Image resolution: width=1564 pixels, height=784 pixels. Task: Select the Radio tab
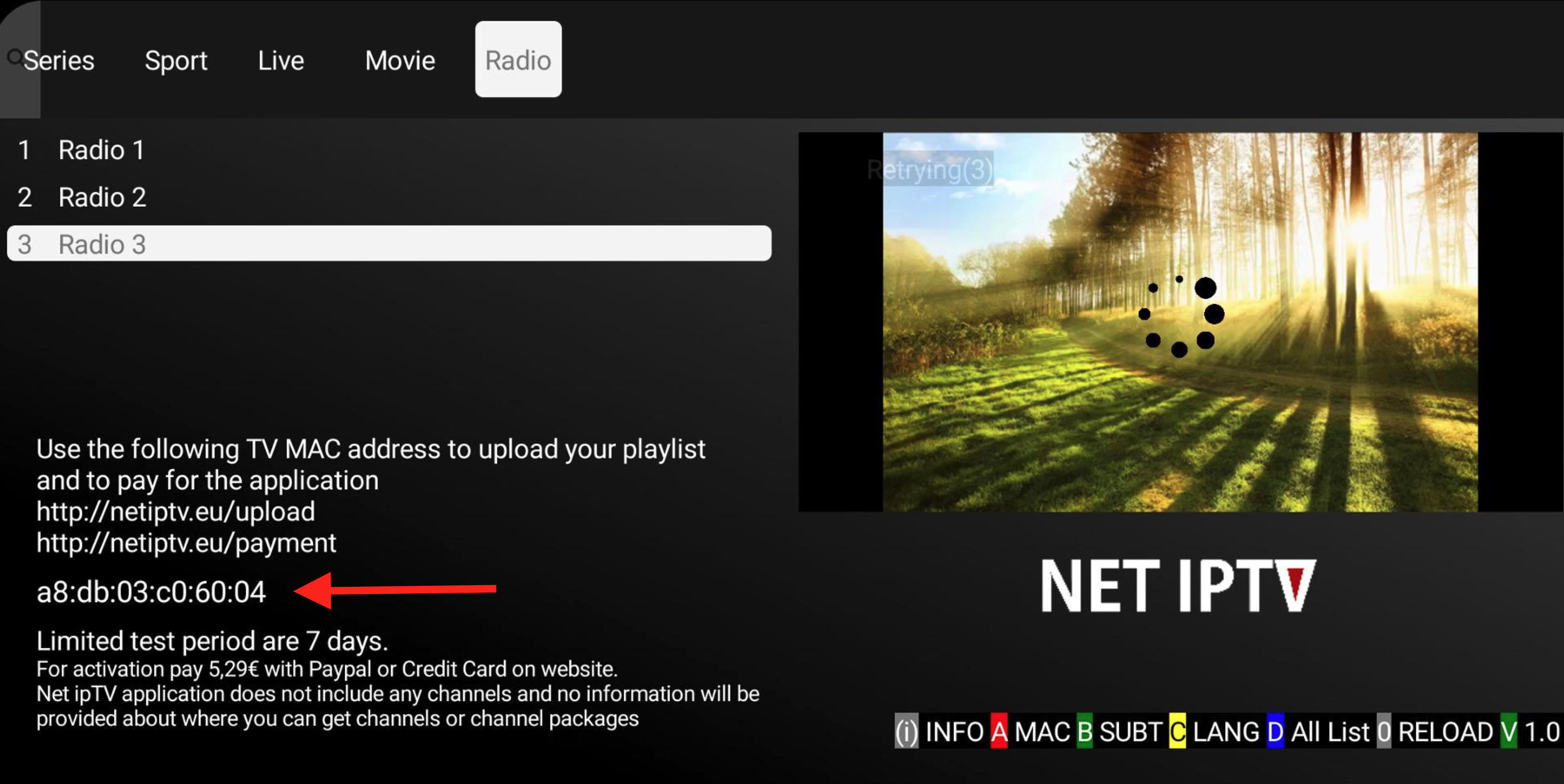click(518, 60)
